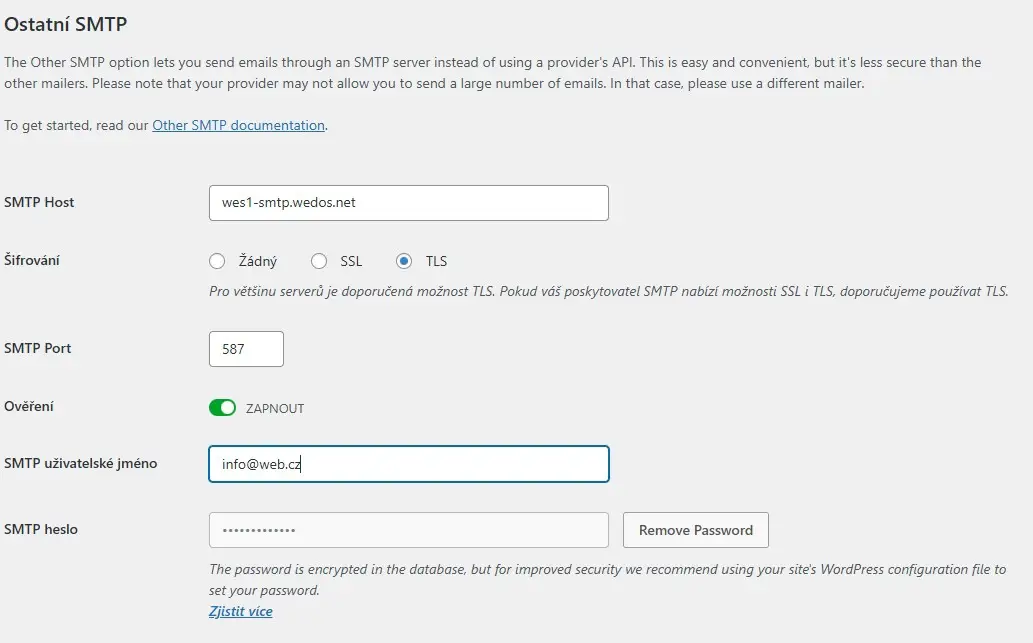The height and width of the screenshot is (643, 1033).
Task: Click the SMTP heslo password field
Action: tap(408, 530)
